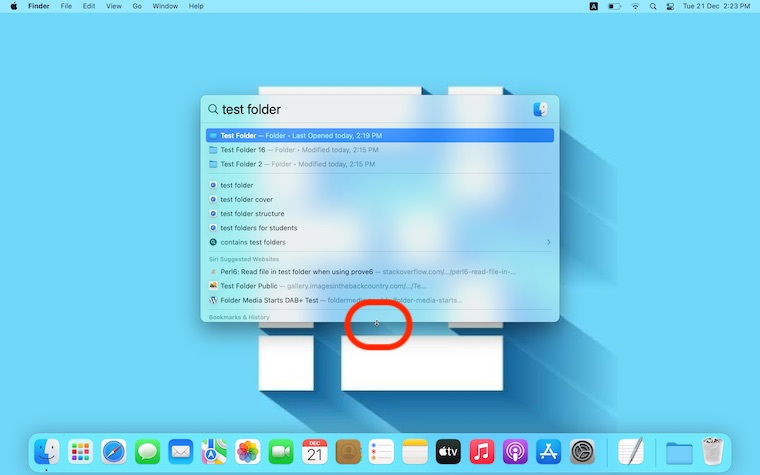Show Wi-Fi status in the menu bar
This screenshot has height=475, width=760.
pos(635,6)
